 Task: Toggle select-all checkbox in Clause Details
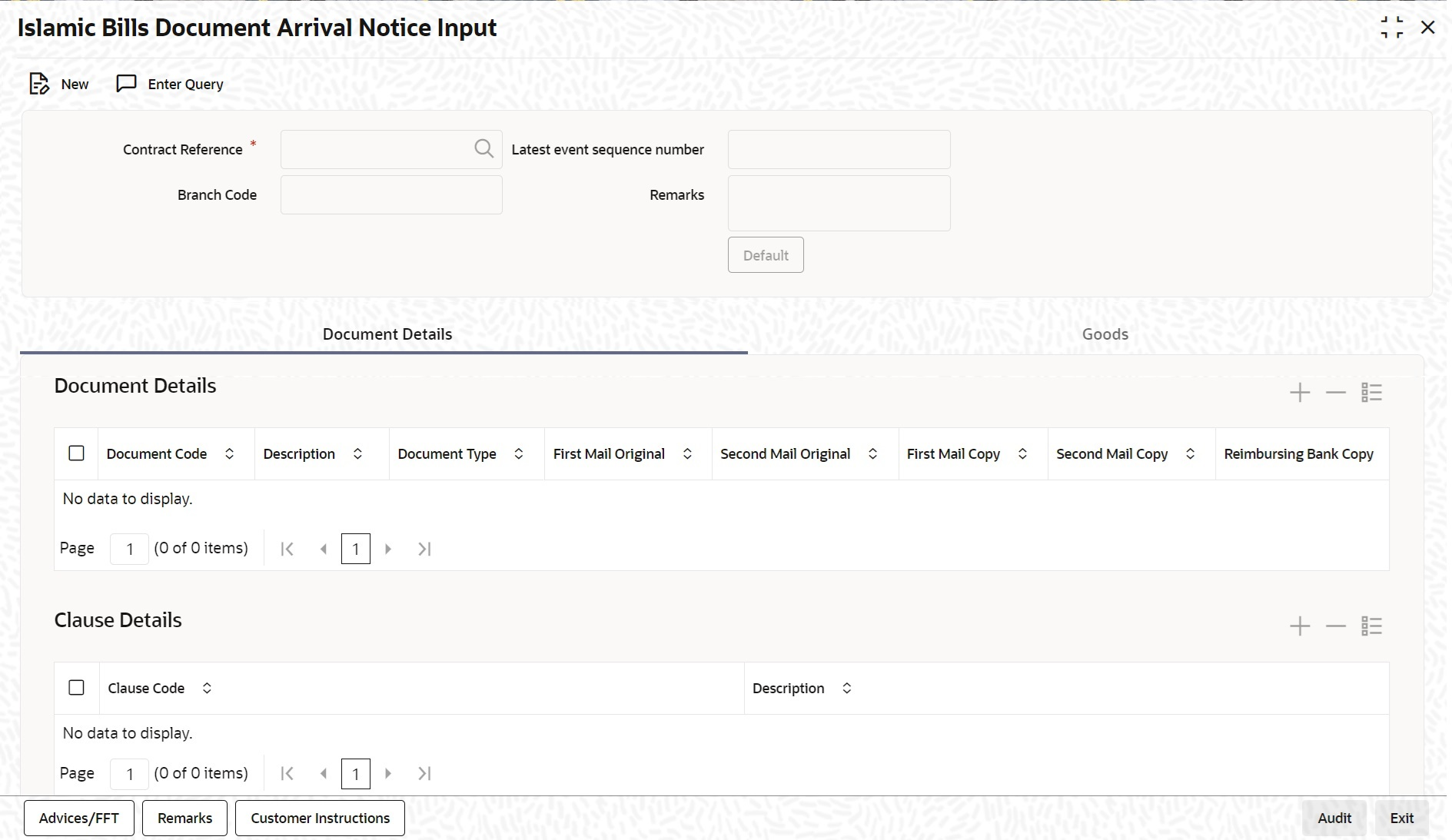[x=77, y=688]
